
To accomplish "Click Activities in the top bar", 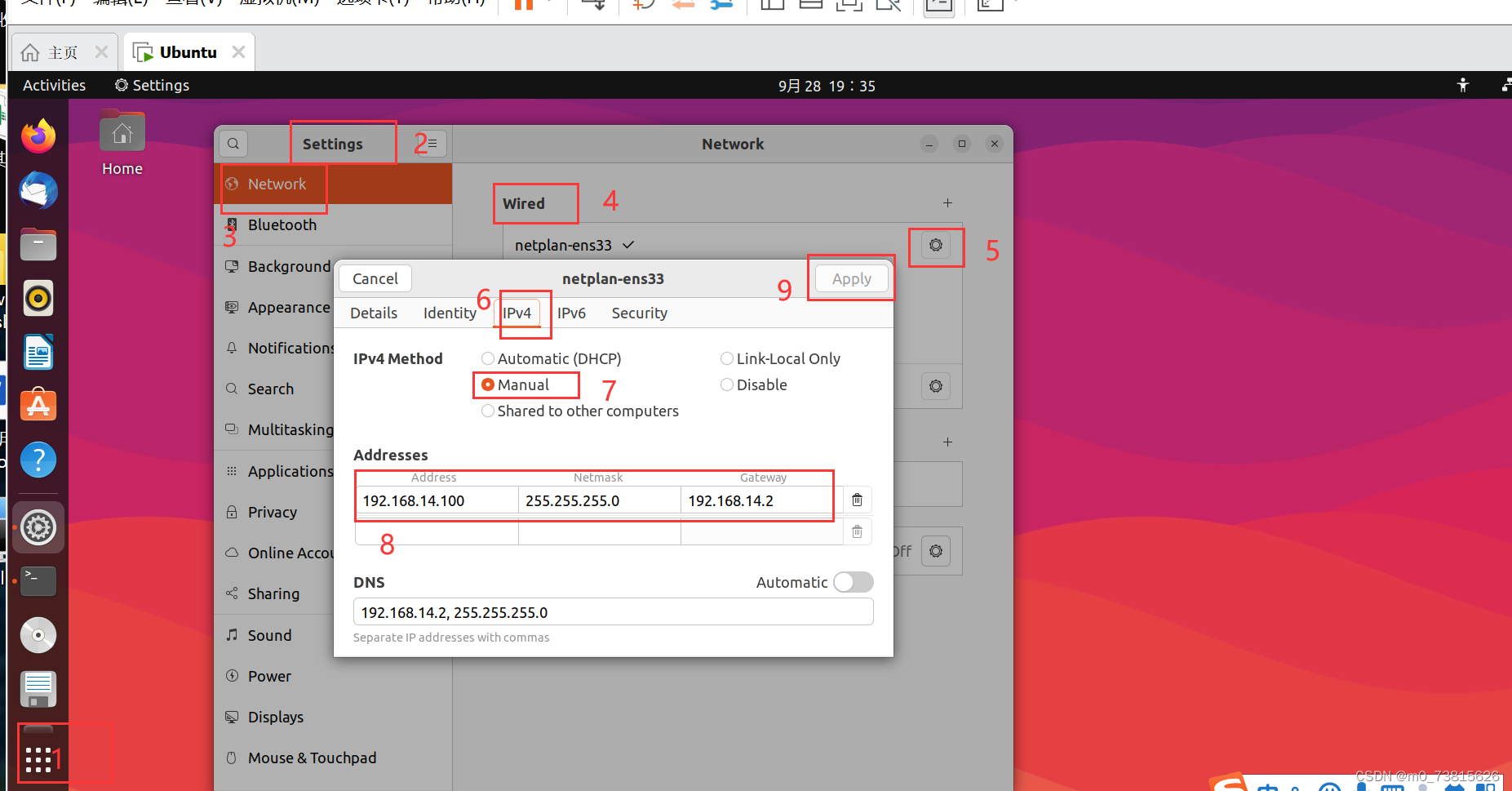I will [x=54, y=85].
